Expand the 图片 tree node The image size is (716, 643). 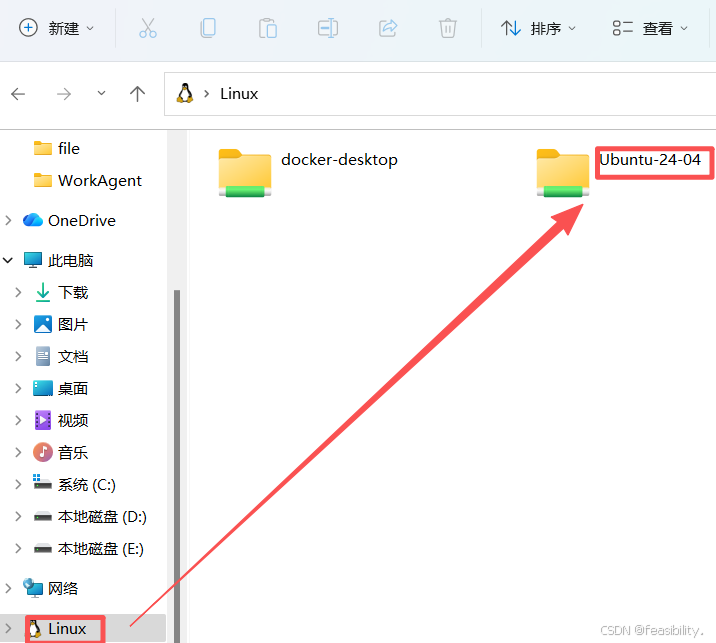click(18, 325)
